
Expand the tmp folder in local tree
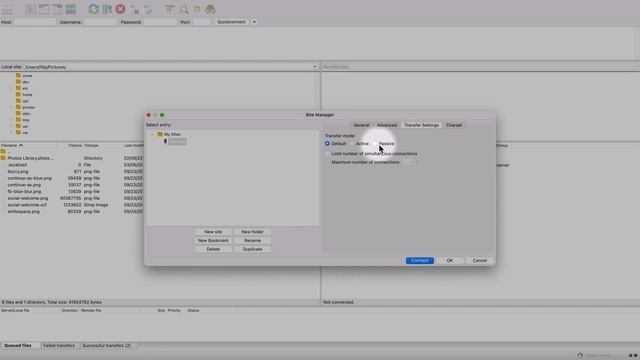click(x=11, y=120)
